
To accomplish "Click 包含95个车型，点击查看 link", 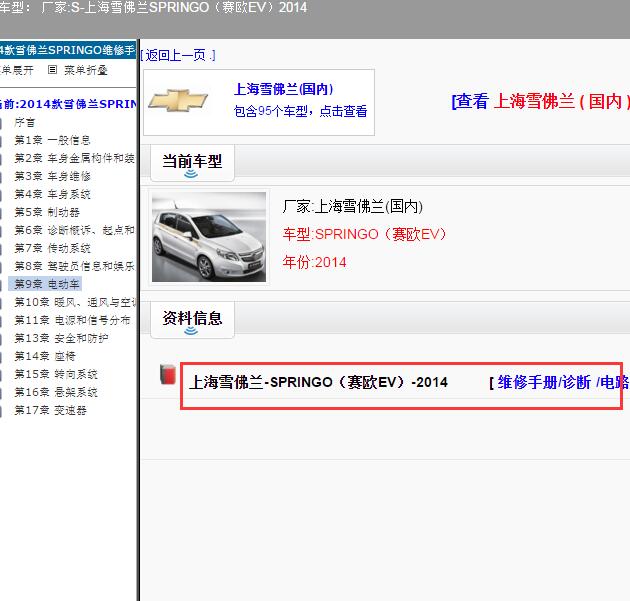I will coord(301,111).
